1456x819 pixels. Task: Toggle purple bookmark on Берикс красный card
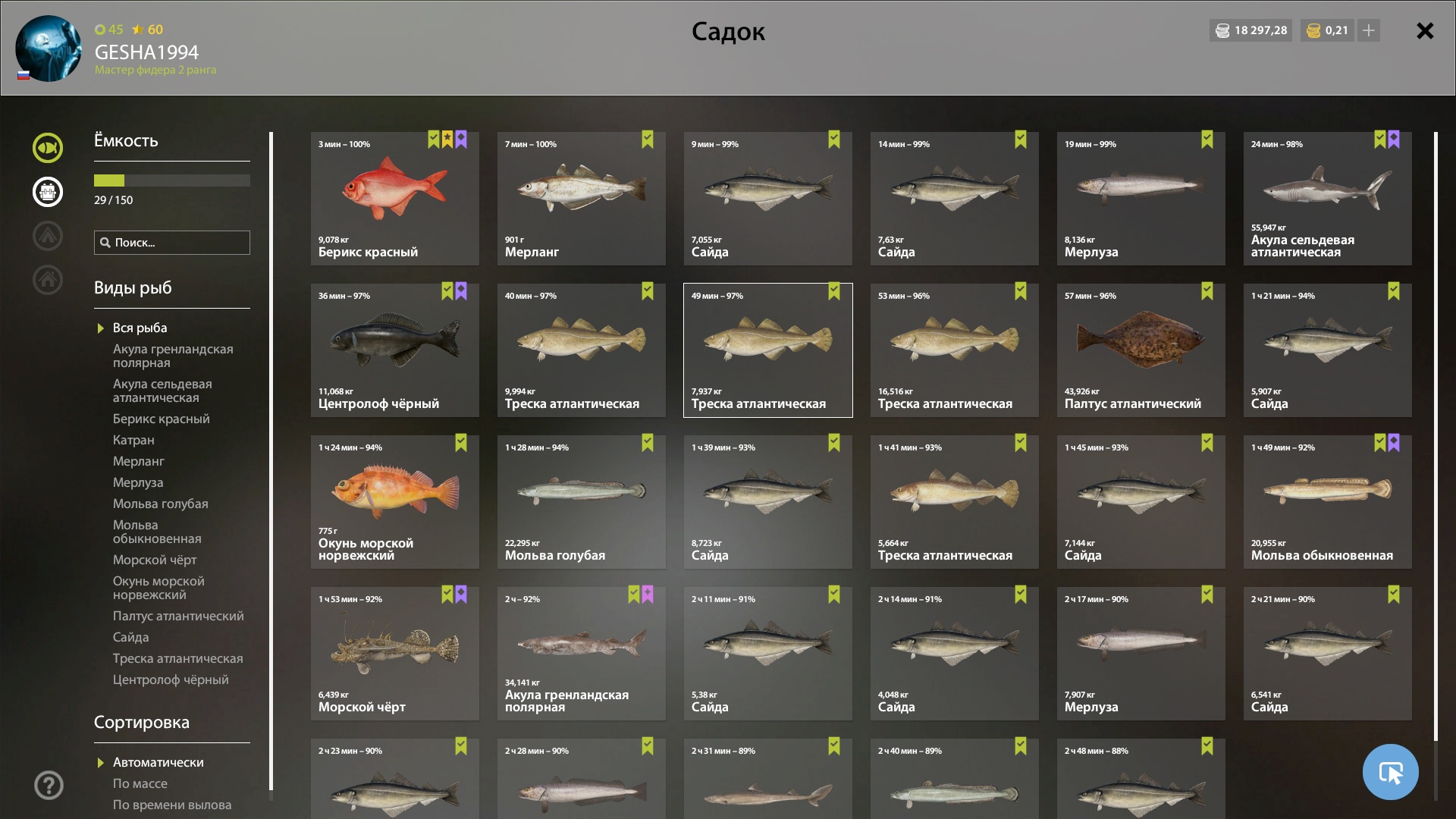coord(461,140)
